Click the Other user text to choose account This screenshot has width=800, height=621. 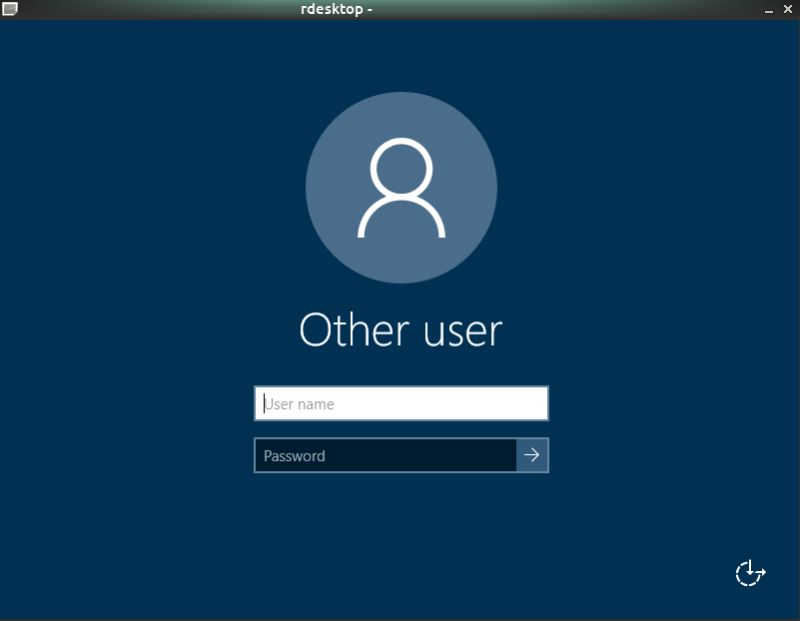pyautogui.click(x=400, y=330)
